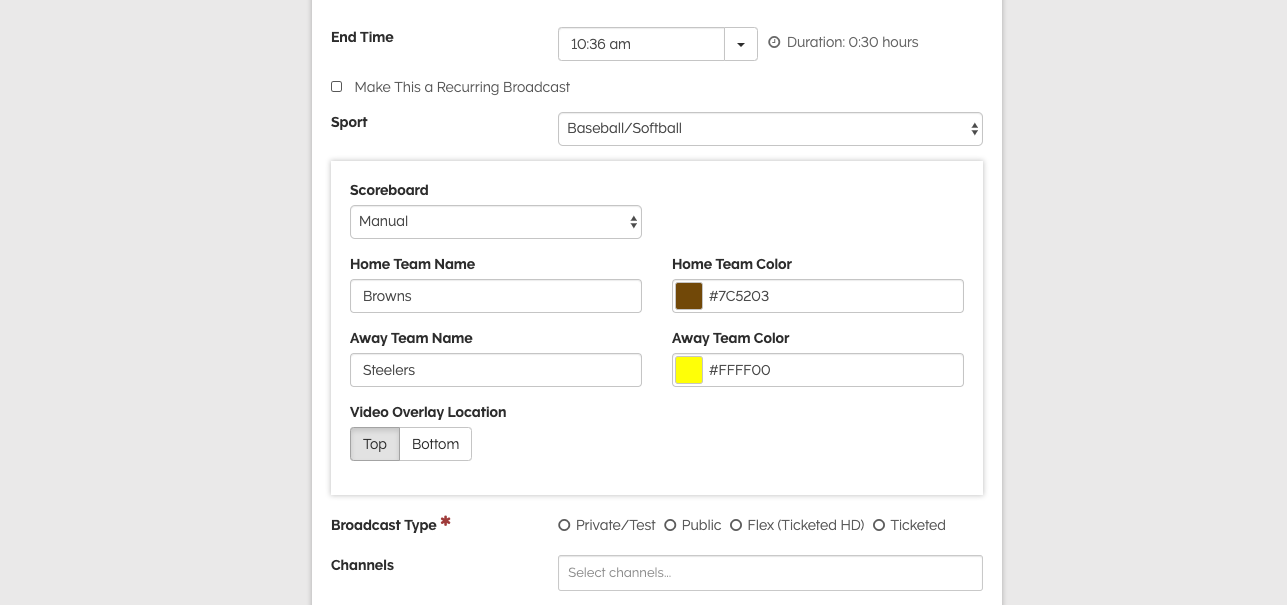Screen dimensions: 1287x605
Task: Click the clock icon beside Duration
Action: [774, 42]
